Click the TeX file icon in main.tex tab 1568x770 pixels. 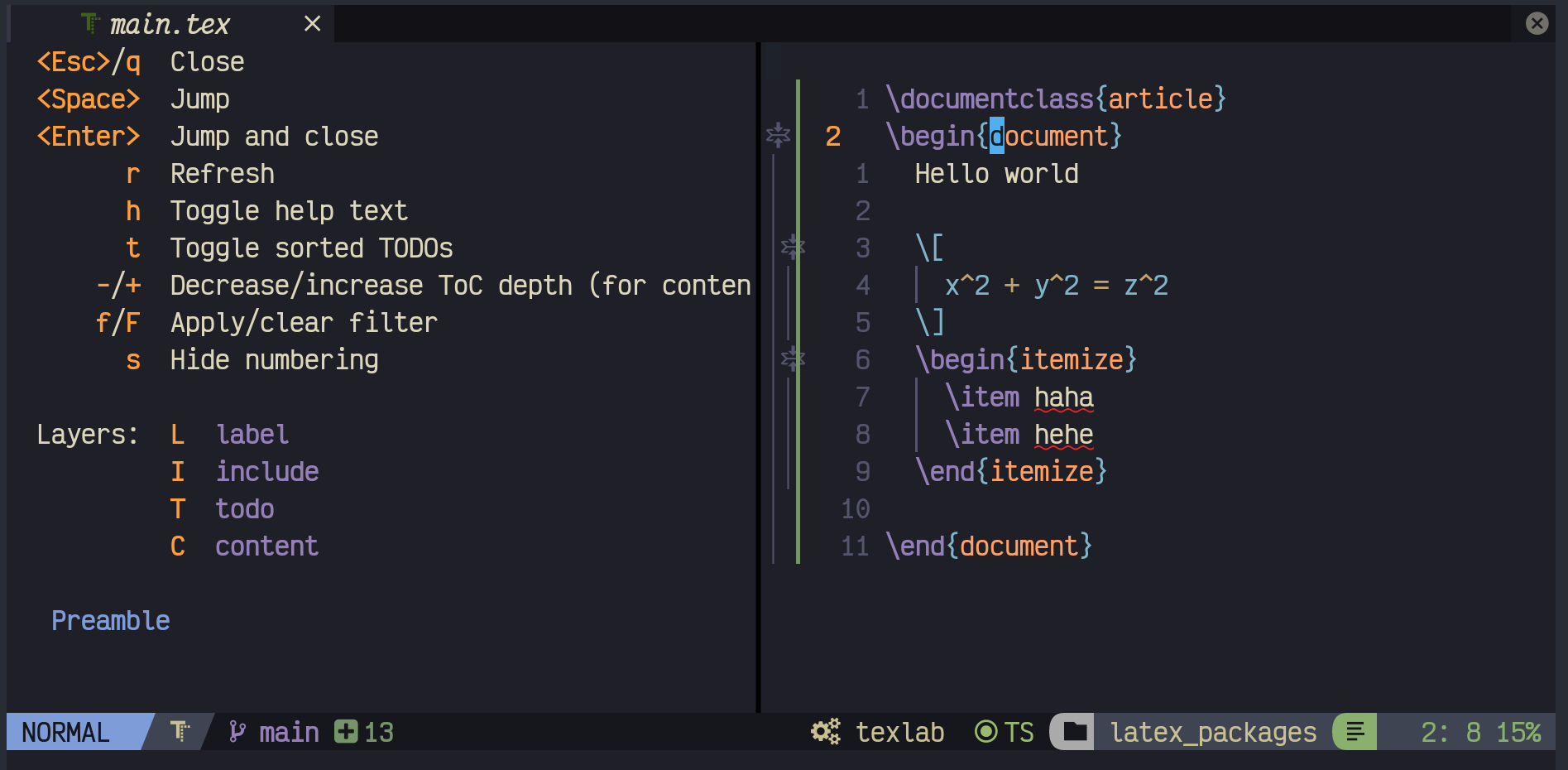[x=90, y=24]
